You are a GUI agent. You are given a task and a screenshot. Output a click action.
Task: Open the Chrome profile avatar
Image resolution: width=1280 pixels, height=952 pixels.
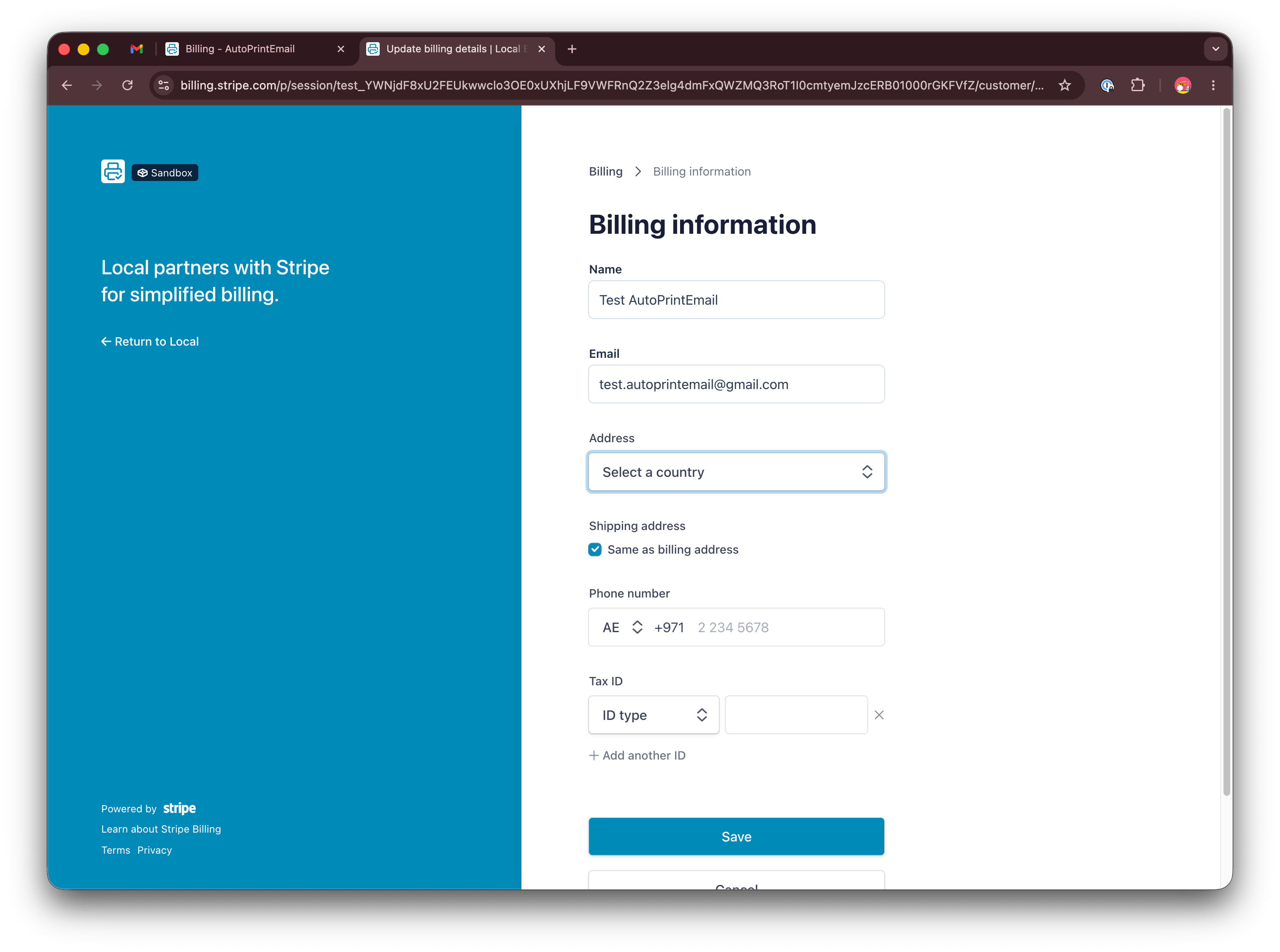[x=1183, y=85]
